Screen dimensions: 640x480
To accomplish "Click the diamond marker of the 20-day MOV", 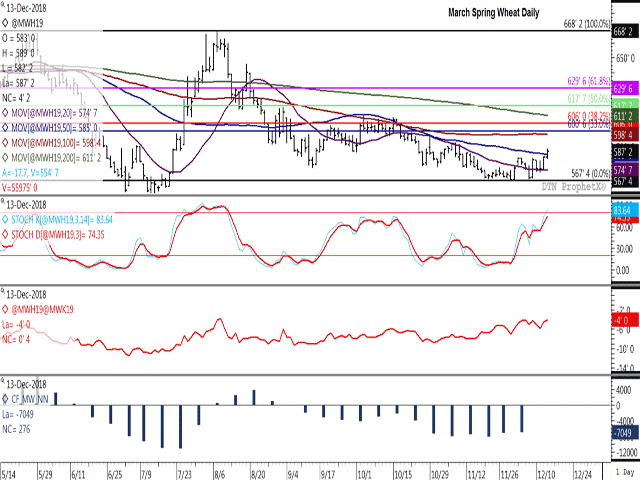I will 5,113.
